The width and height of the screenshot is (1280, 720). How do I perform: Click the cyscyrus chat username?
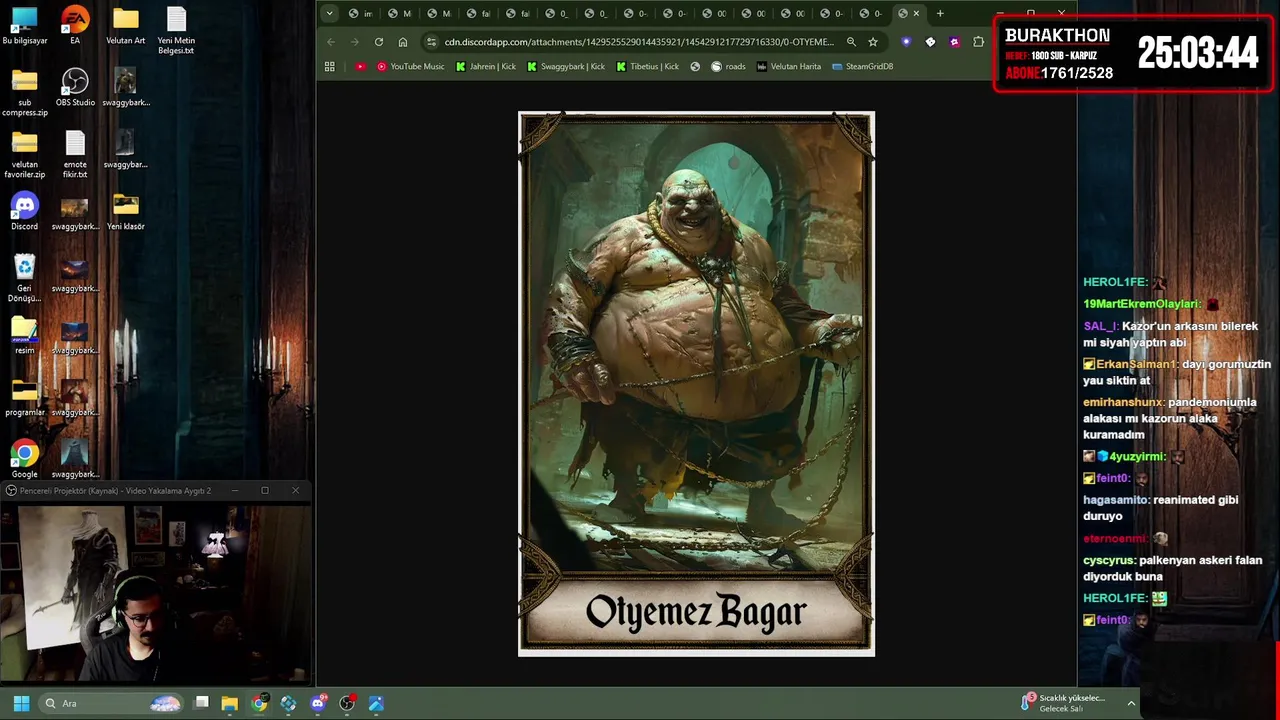1109,560
